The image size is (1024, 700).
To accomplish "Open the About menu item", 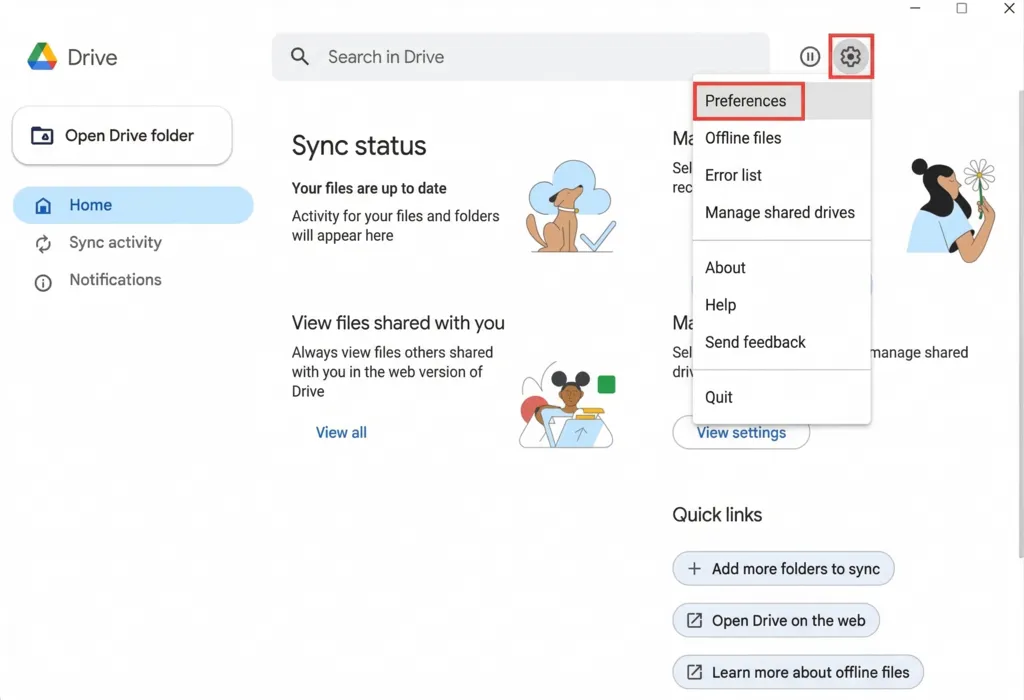I will (725, 268).
